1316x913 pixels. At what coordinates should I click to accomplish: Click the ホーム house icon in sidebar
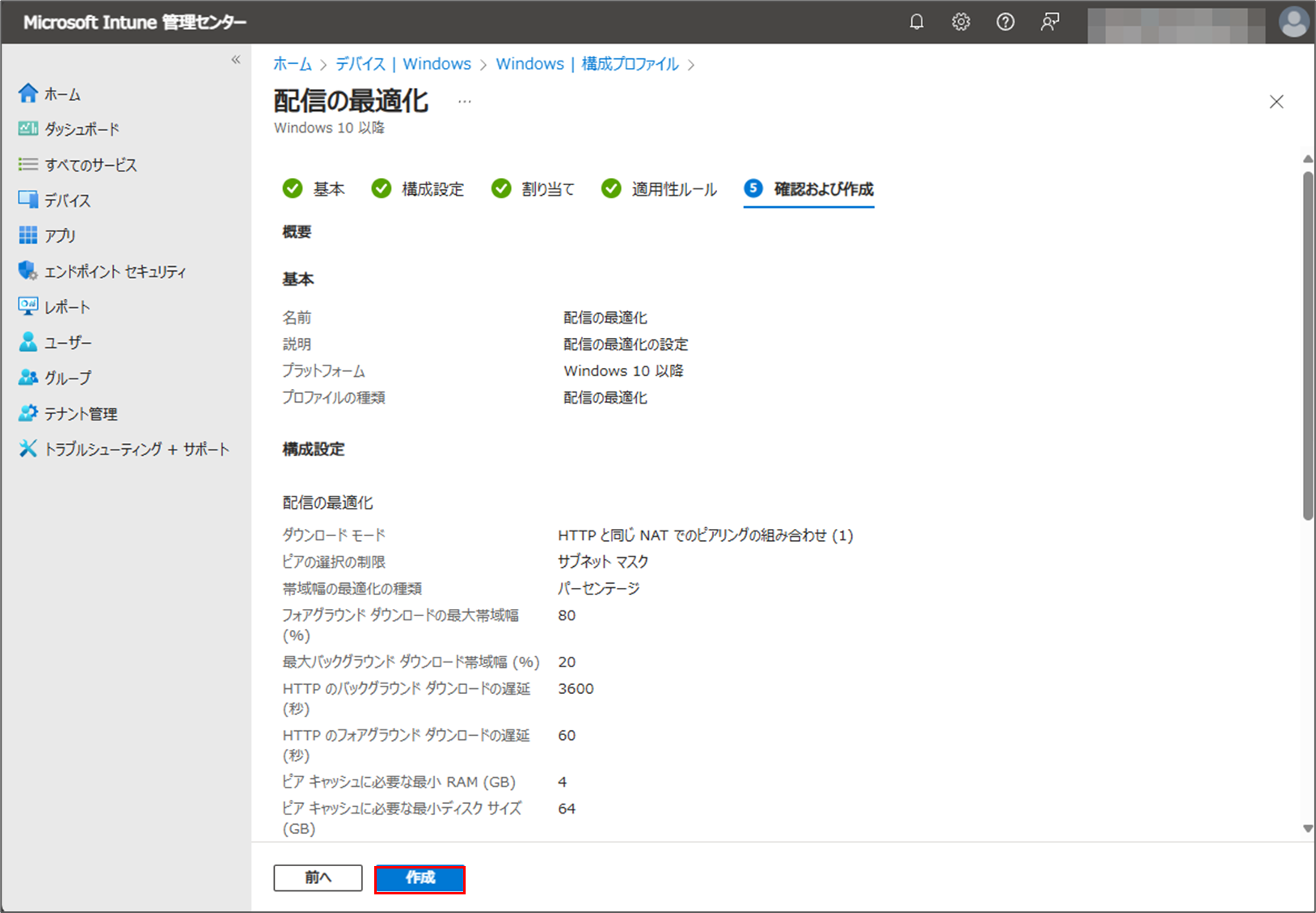coord(28,93)
